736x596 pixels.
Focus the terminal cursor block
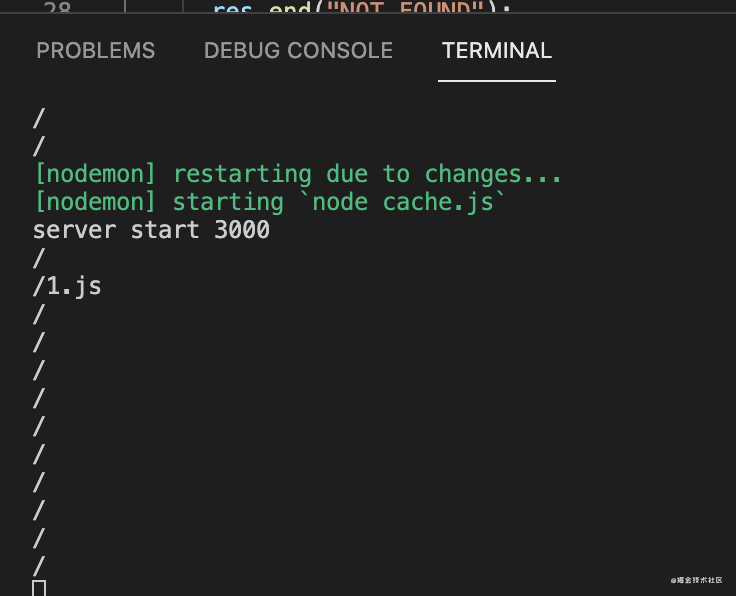[x=39, y=588]
